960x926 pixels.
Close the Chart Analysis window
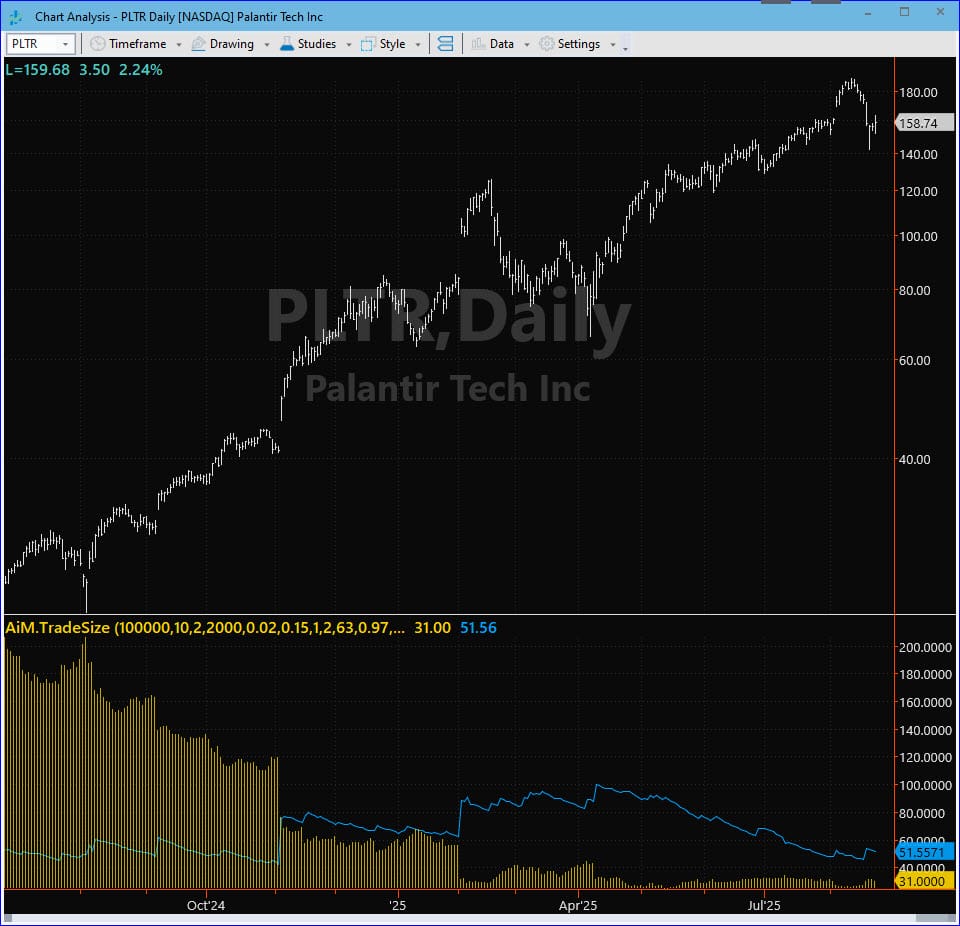940,12
